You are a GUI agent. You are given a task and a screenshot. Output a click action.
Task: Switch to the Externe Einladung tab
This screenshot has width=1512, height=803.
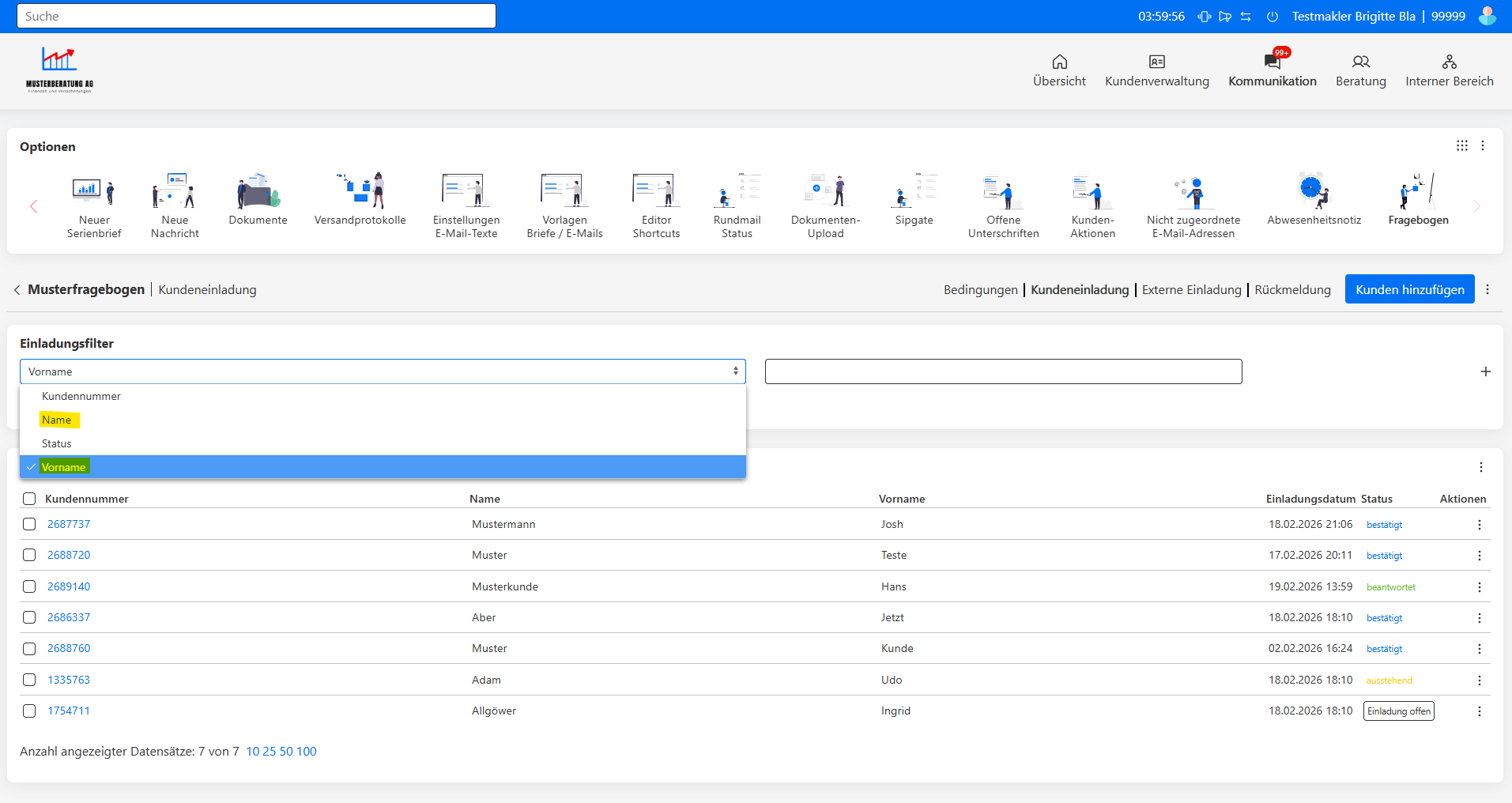[1191, 290]
